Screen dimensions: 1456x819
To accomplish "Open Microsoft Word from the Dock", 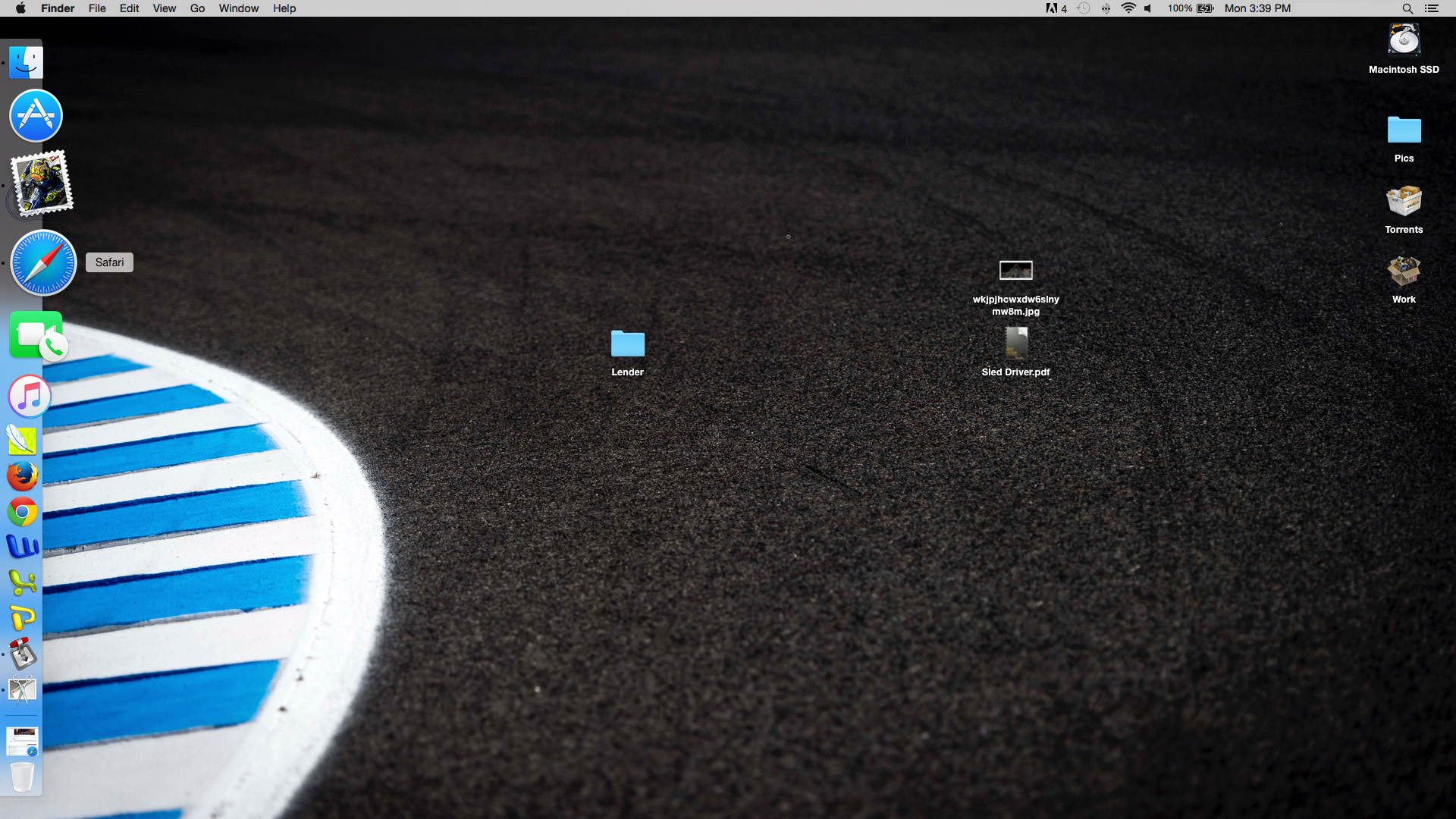I will pos(22,547).
